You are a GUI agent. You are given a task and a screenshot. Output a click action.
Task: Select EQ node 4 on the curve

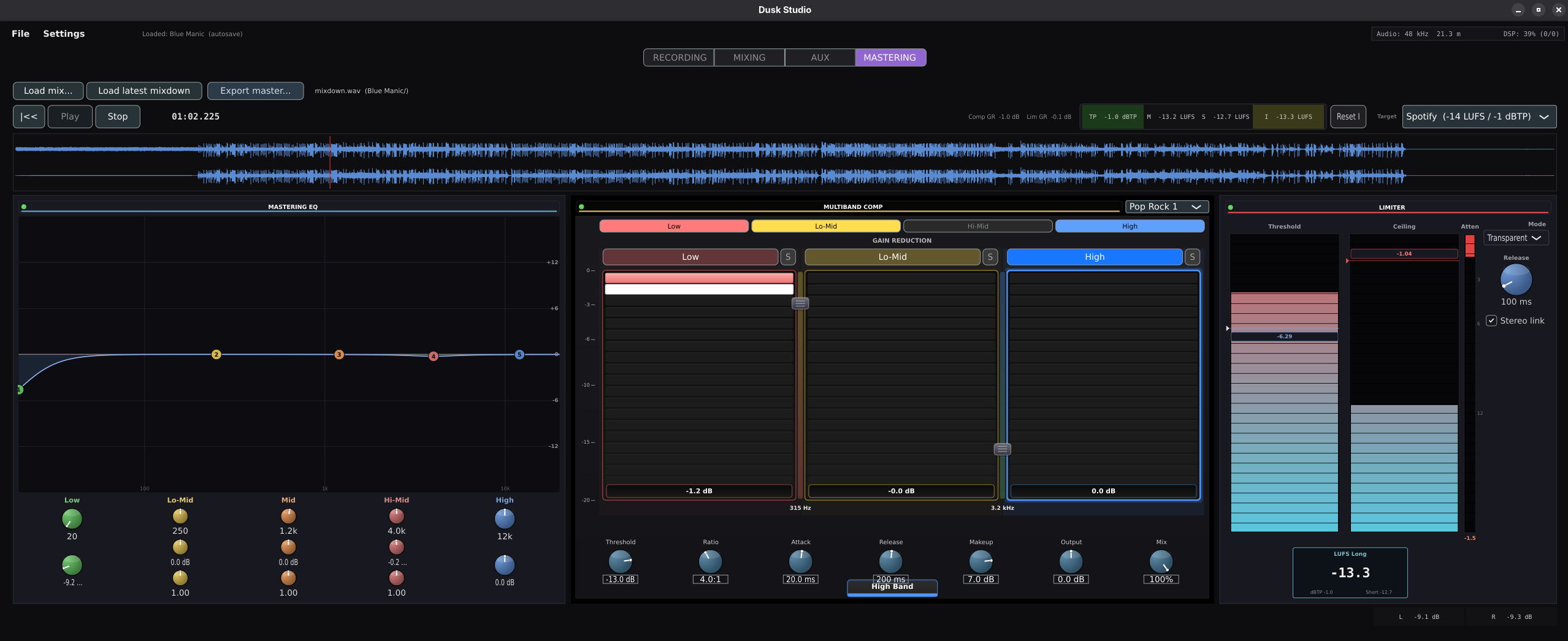pyautogui.click(x=434, y=356)
